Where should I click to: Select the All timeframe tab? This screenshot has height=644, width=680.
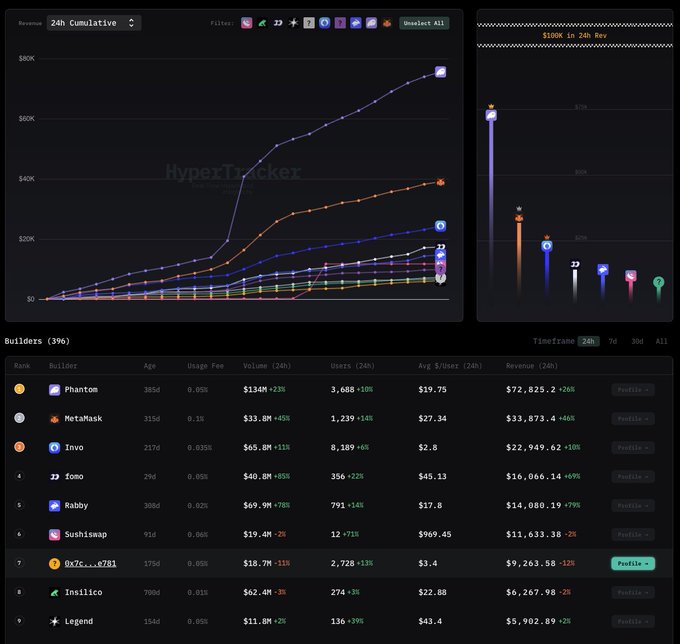coord(661,341)
